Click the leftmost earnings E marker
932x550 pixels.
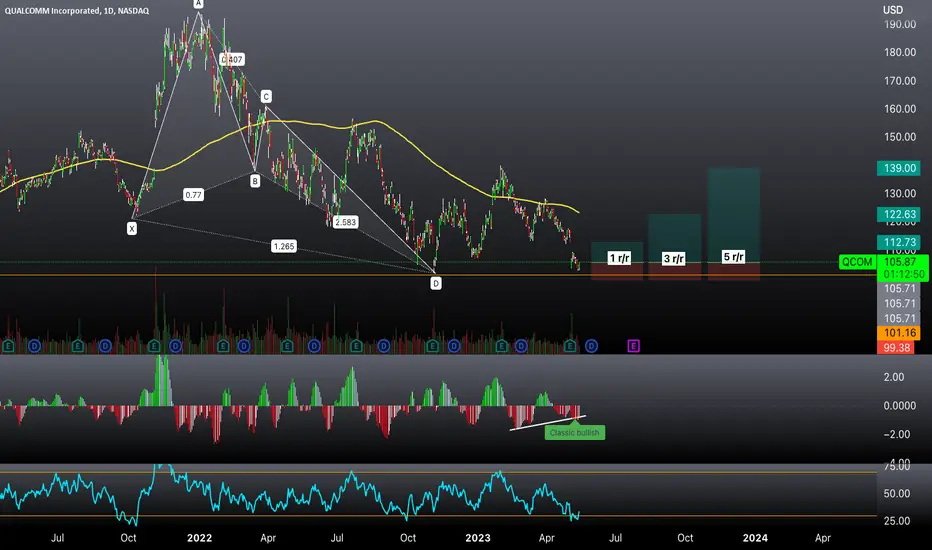(x=8, y=345)
